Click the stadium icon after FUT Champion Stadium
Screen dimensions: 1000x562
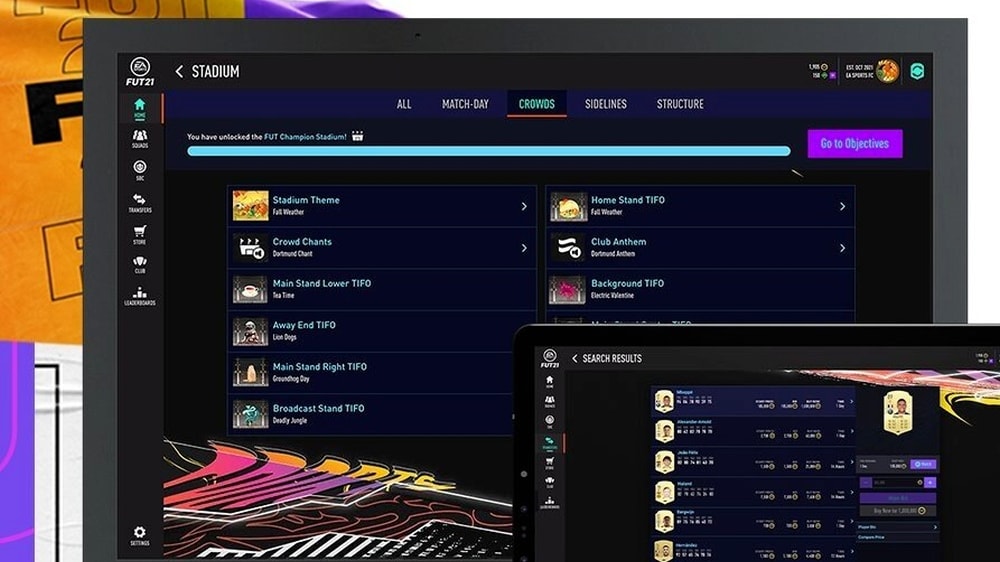coord(358,136)
